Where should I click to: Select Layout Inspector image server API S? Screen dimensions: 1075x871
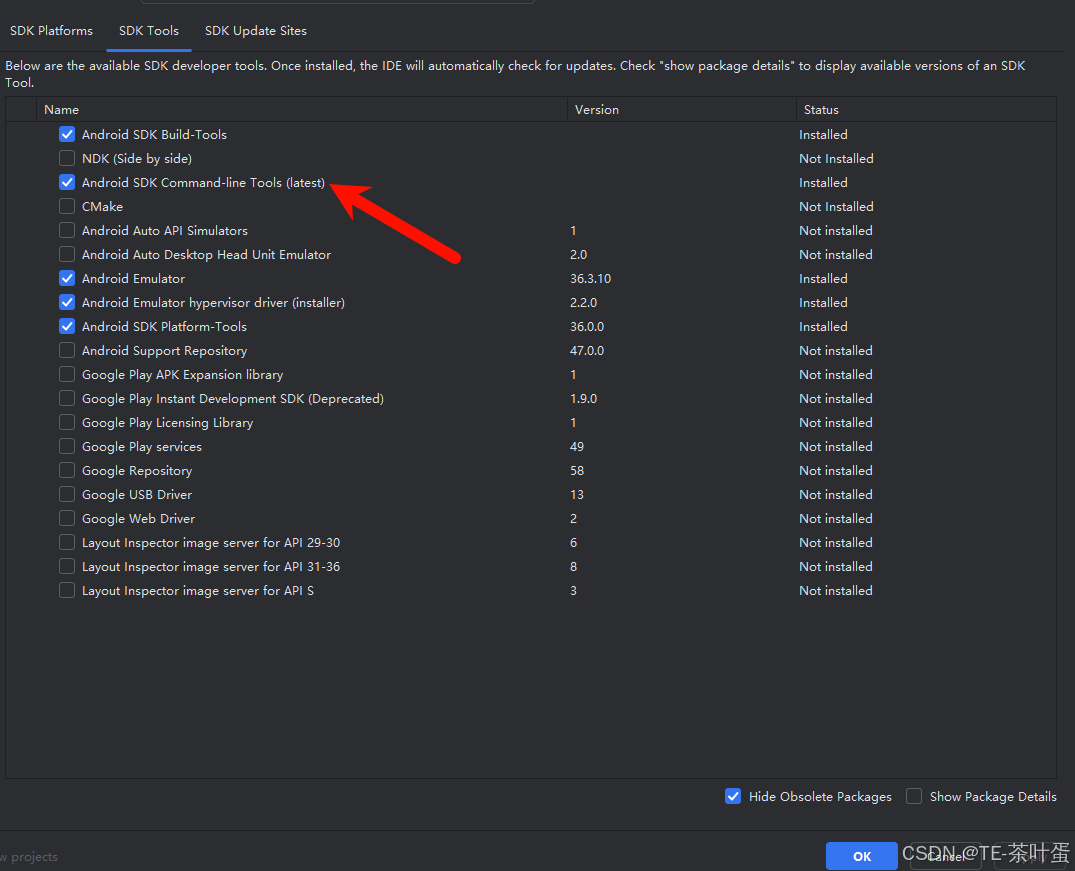click(198, 590)
